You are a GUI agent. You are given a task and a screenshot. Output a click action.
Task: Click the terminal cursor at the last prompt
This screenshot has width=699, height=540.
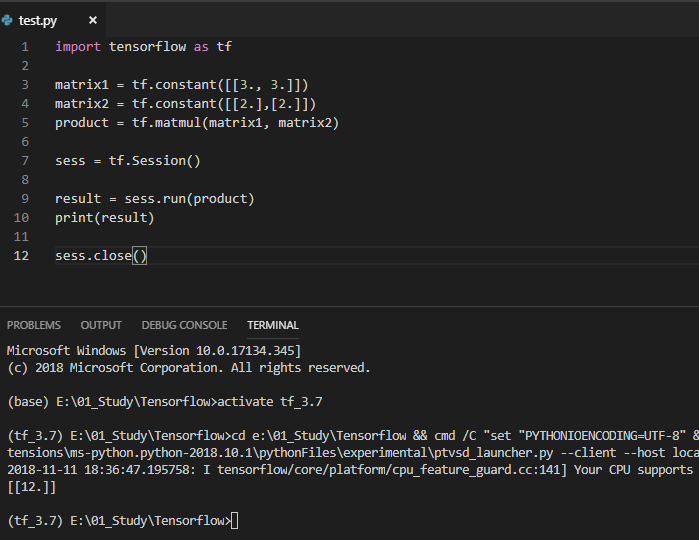234,521
